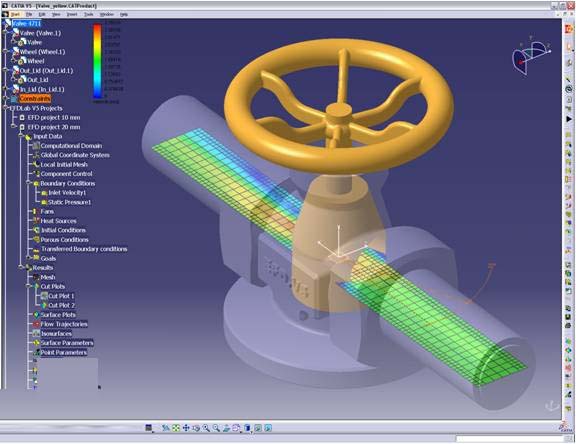Click the Fit All In view icon
This screenshot has height=444, width=576.
click(x=176, y=428)
